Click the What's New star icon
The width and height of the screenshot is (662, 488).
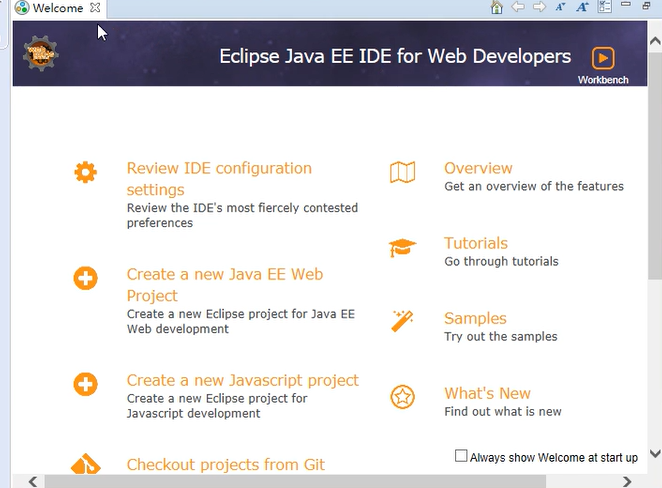click(402, 397)
